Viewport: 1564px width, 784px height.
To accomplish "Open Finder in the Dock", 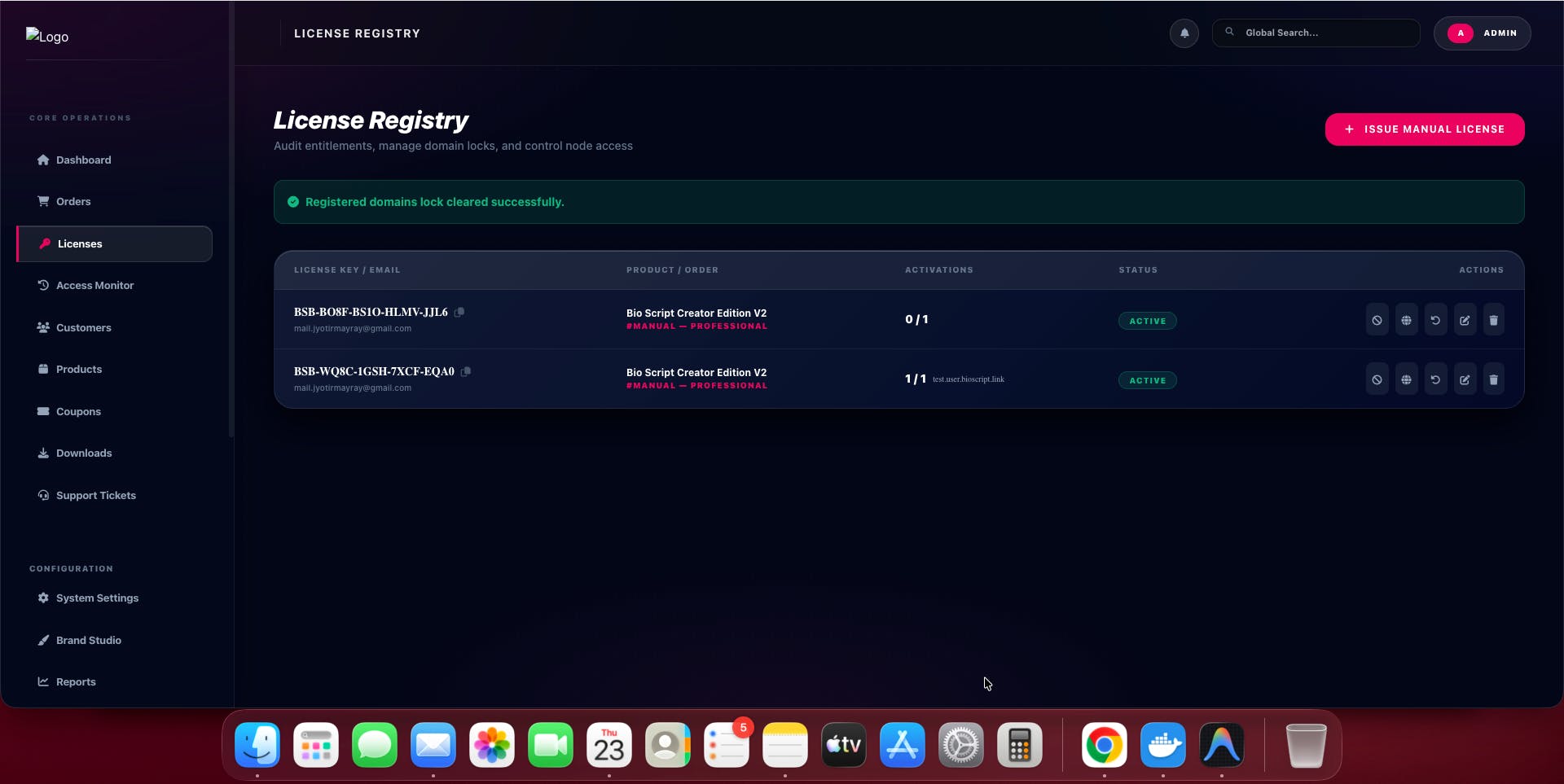I will coord(257,745).
